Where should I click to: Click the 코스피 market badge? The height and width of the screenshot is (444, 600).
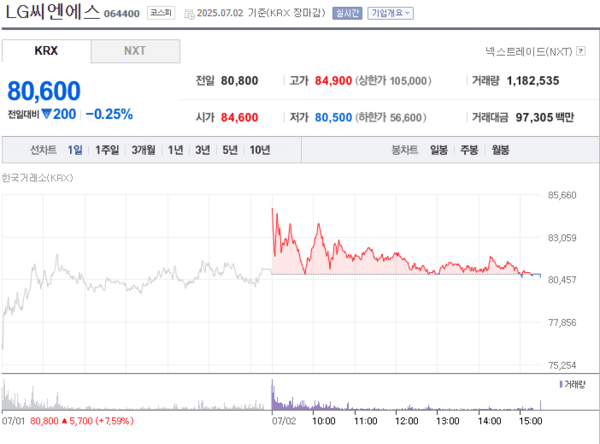[x=159, y=14]
